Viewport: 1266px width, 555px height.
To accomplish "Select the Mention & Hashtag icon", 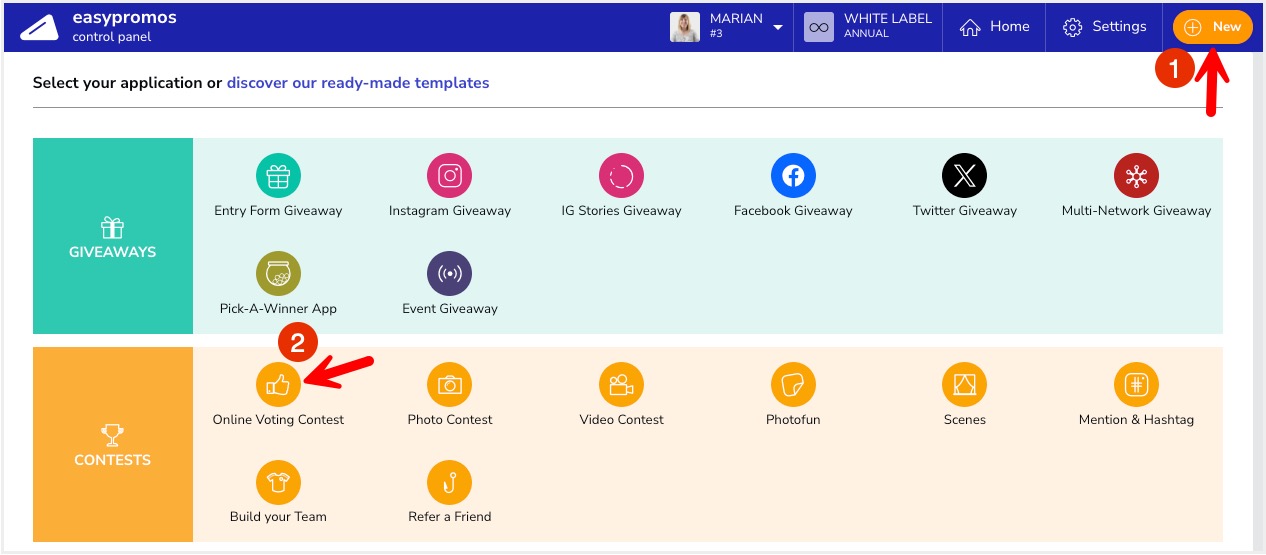I will [x=1136, y=385].
